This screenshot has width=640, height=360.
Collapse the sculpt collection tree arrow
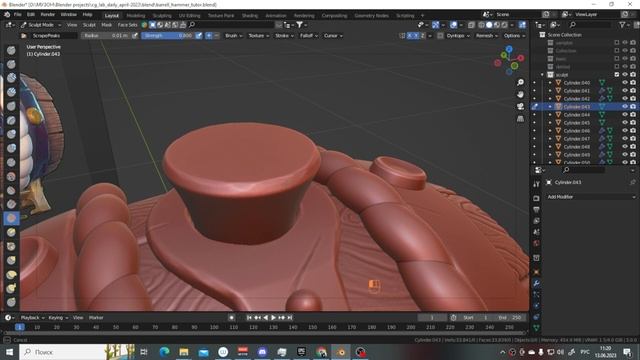[x=542, y=75]
